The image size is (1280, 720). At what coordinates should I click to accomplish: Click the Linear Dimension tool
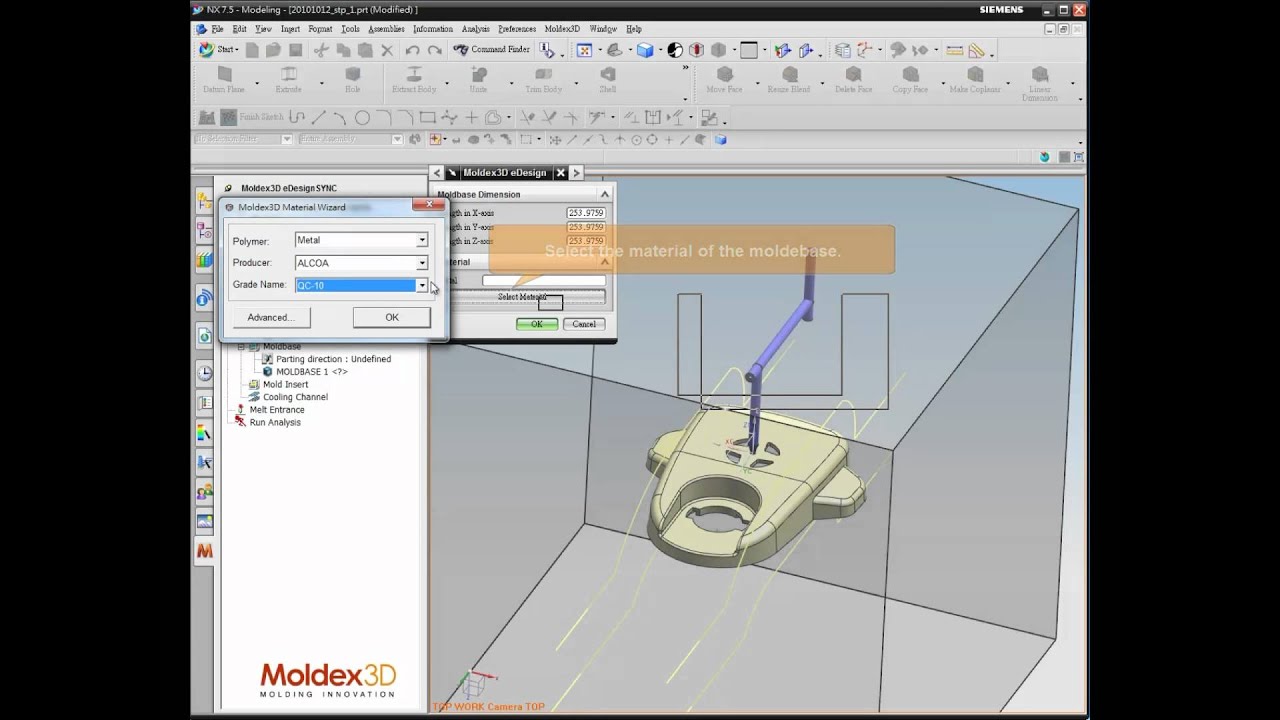tap(1040, 83)
